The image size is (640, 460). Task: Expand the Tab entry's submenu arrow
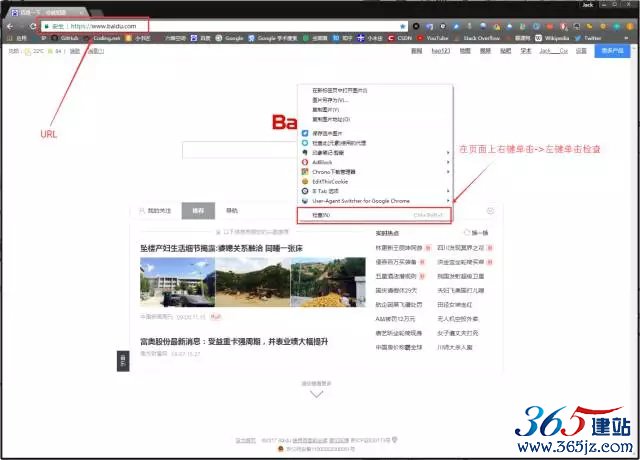point(448,191)
